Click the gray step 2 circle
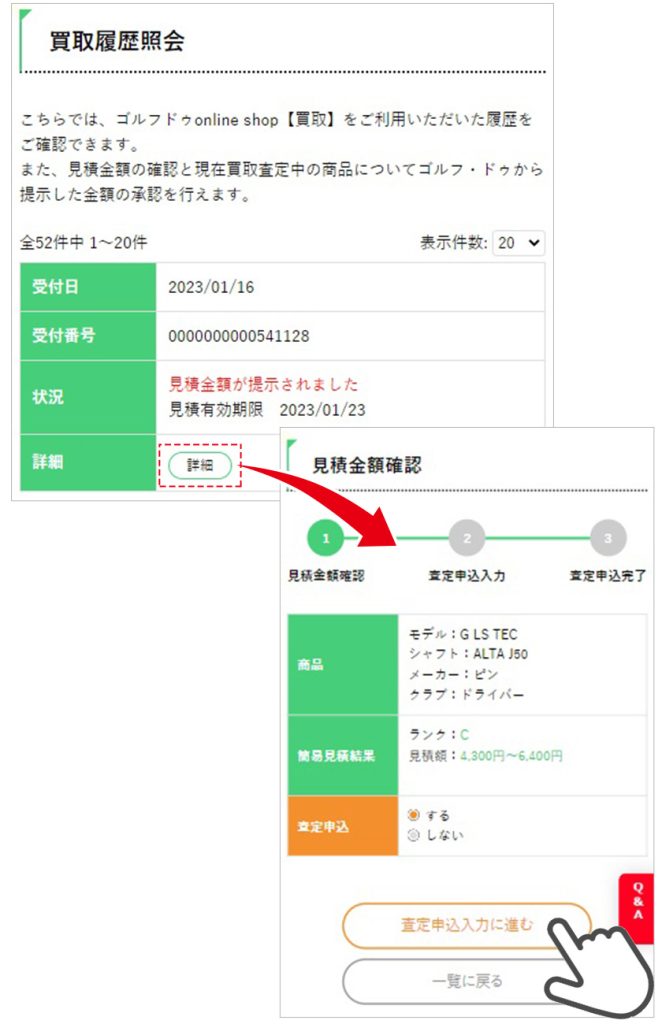 pyautogui.click(x=466, y=539)
